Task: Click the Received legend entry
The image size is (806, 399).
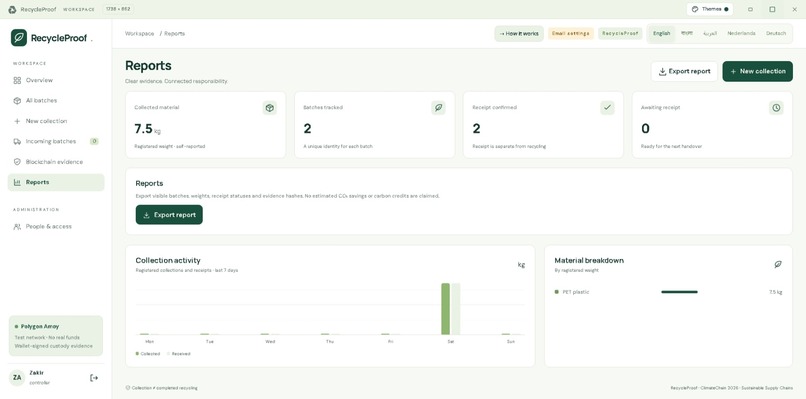Action: tap(179, 354)
